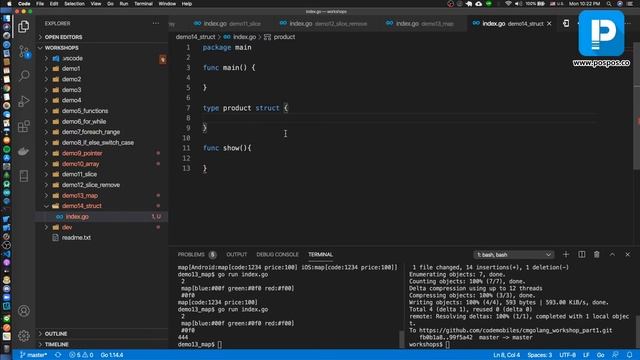Collapse the WORKSHOPS section
The height and width of the screenshot is (360, 640).
[61, 48]
